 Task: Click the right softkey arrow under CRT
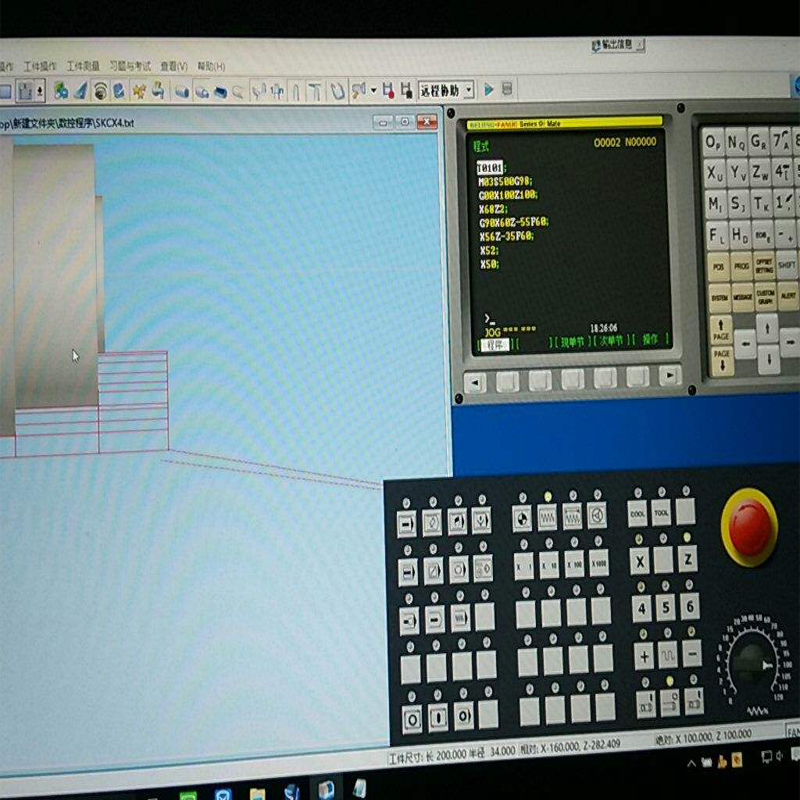(x=670, y=376)
